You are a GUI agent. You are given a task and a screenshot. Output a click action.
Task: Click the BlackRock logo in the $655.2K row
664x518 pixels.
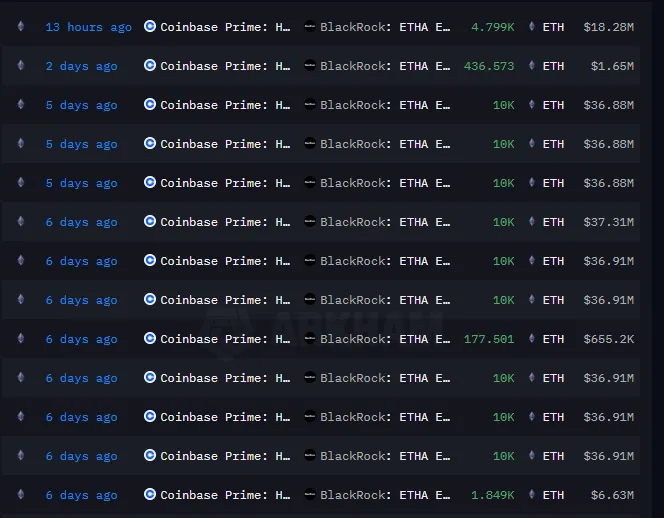pos(310,339)
